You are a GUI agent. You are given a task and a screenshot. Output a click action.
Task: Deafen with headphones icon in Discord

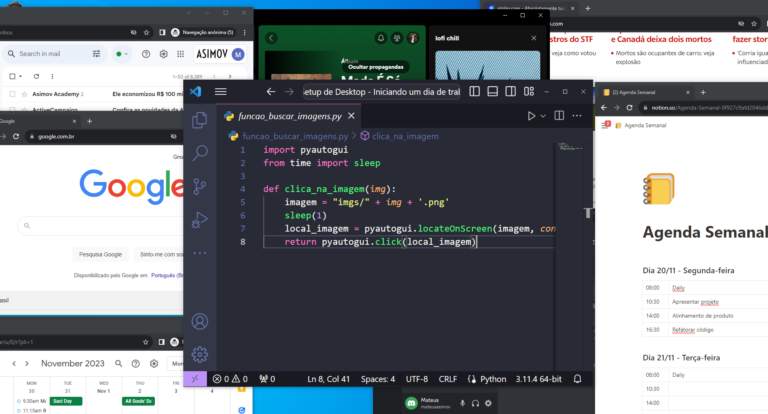475,403
